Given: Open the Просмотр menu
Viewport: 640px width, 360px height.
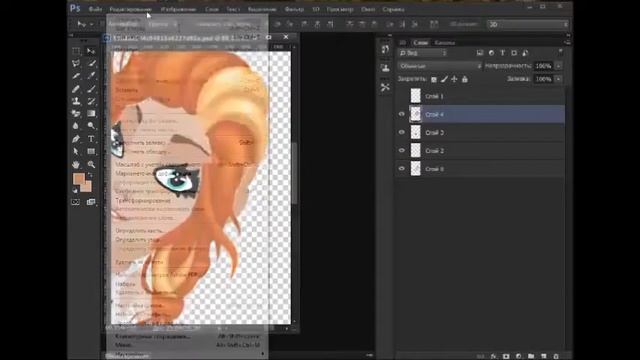Looking at the screenshot, I should [x=340, y=9].
